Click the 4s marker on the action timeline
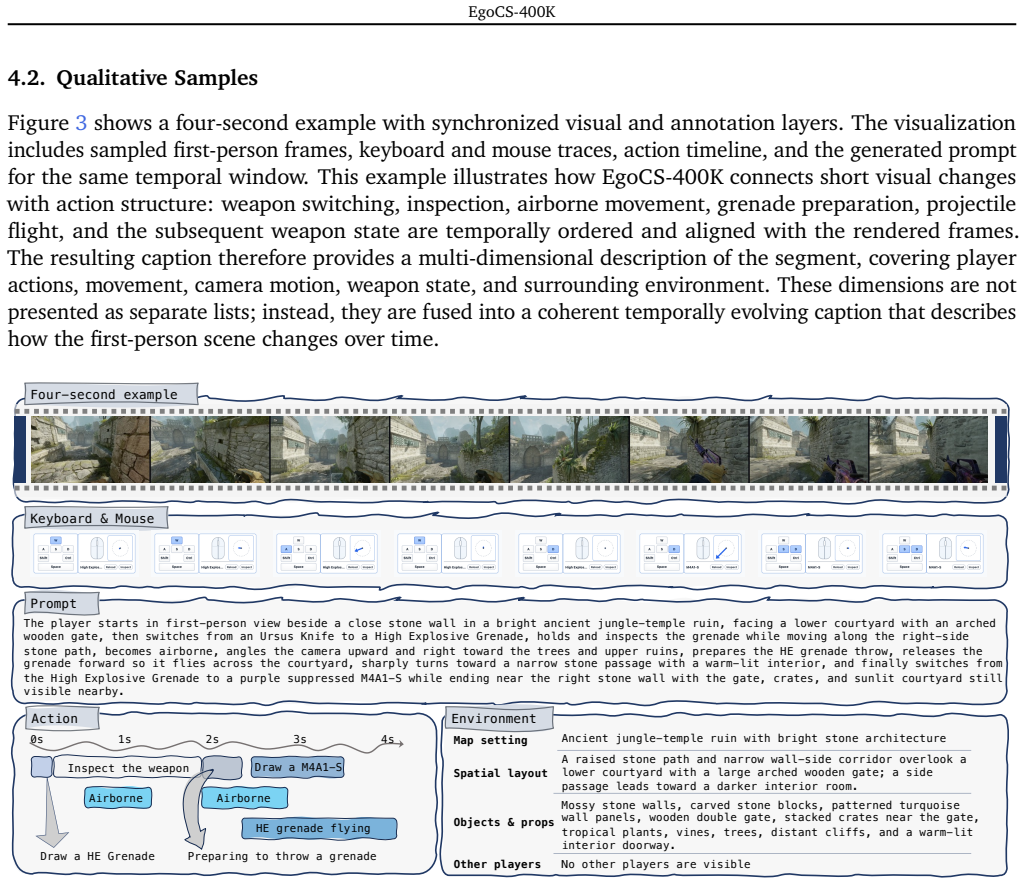The height and width of the screenshot is (884, 1025). pyautogui.click(x=388, y=739)
